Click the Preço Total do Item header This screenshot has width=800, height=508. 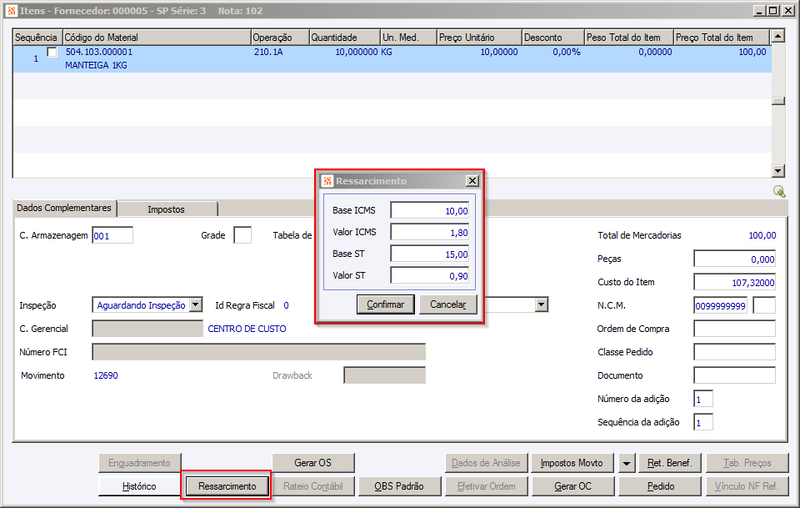pos(721,37)
